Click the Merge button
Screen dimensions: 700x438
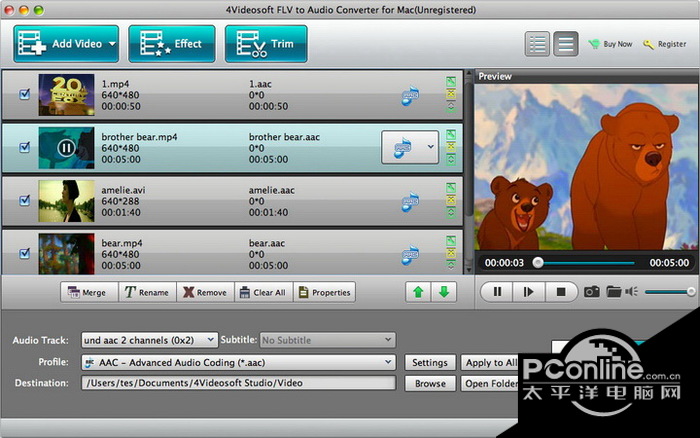(89, 292)
